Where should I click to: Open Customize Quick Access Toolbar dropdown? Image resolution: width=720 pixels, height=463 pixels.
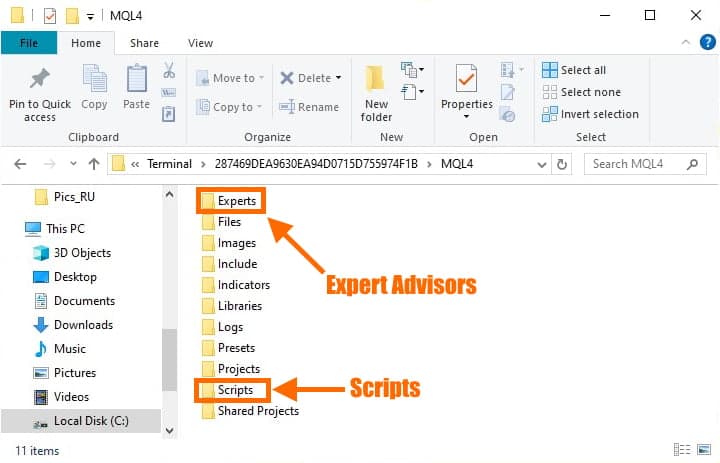click(90, 17)
